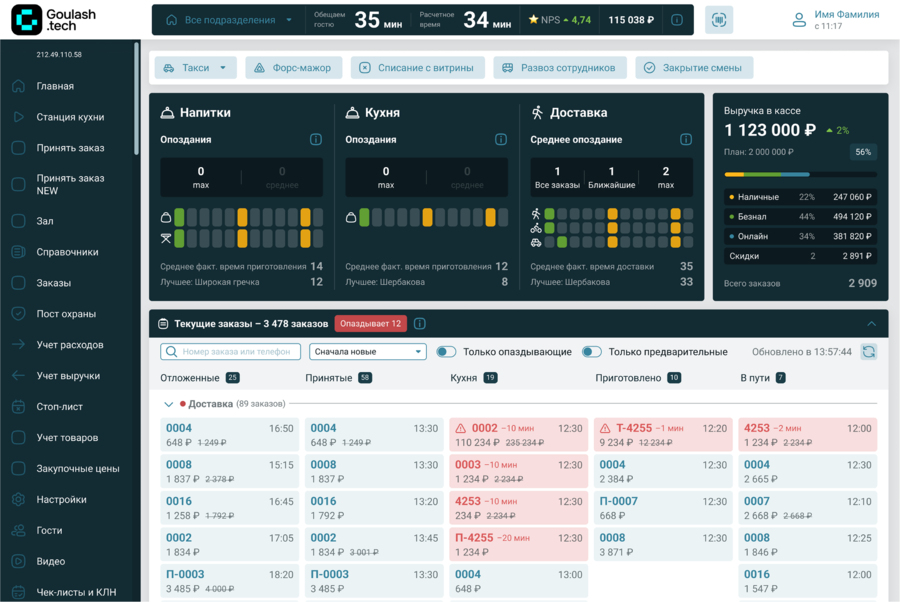Viewport: 900px width, 602px height.
Task: Open the Сначала новые sort dropdown
Action: (x=368, y=352)
